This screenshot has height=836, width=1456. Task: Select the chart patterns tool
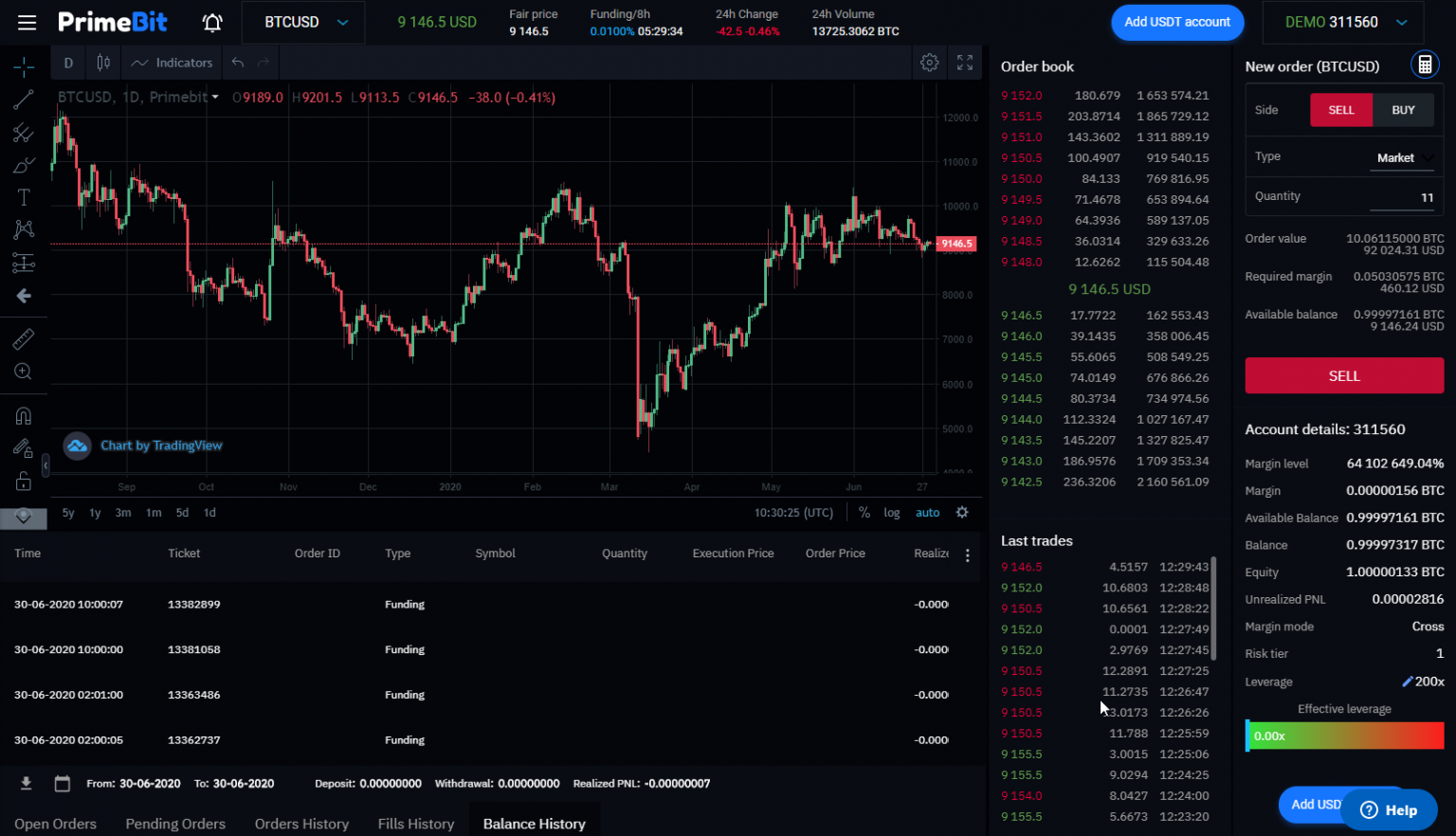(x=24, y=229)
